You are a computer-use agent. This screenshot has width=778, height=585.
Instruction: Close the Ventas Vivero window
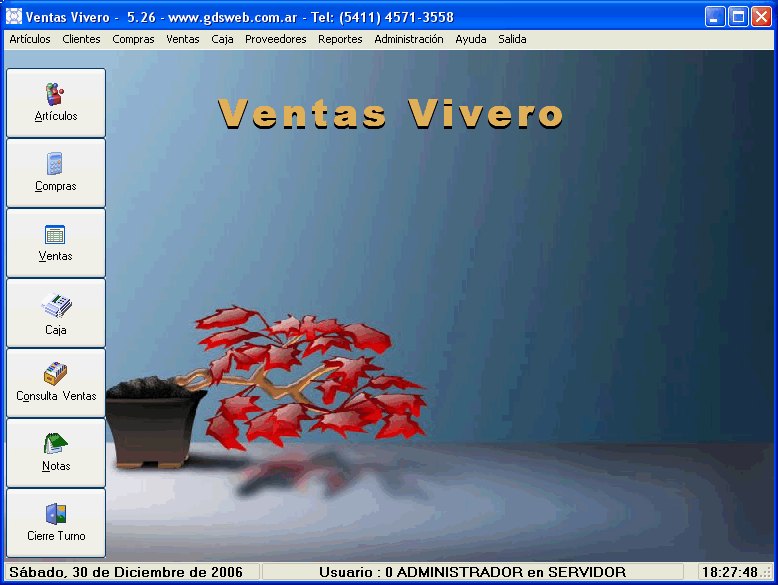click(761, 17)
